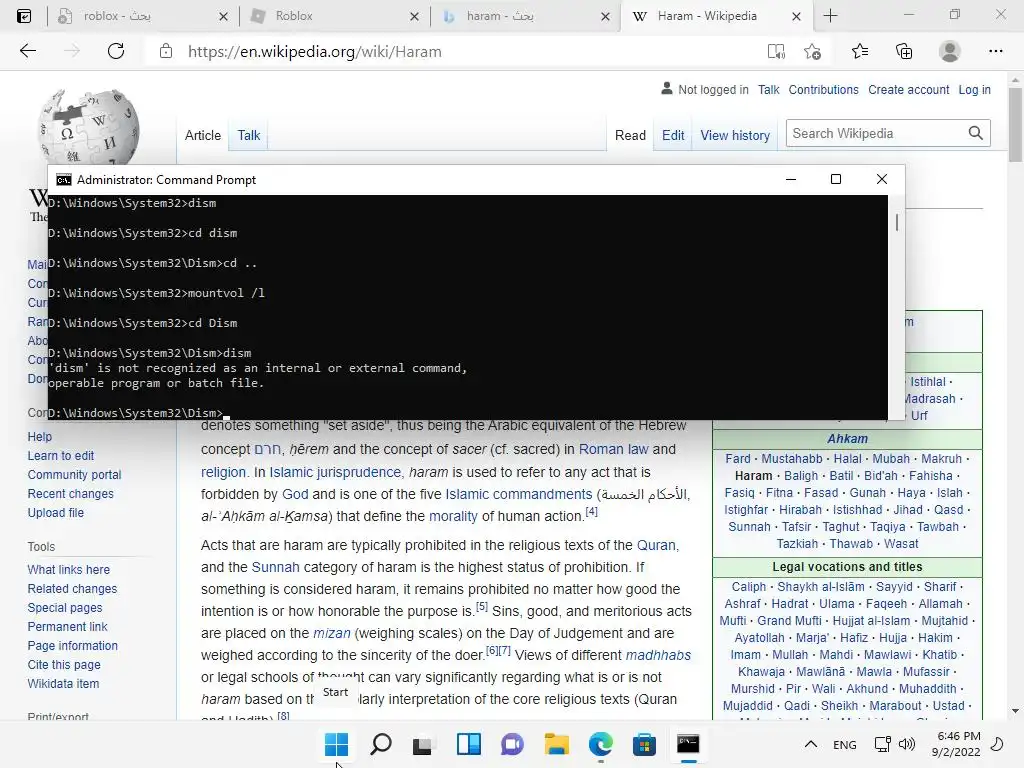Switch to Microsoft Edge on the taskbar
This screenshot has height=768, width=1024.
coord(600,744)
